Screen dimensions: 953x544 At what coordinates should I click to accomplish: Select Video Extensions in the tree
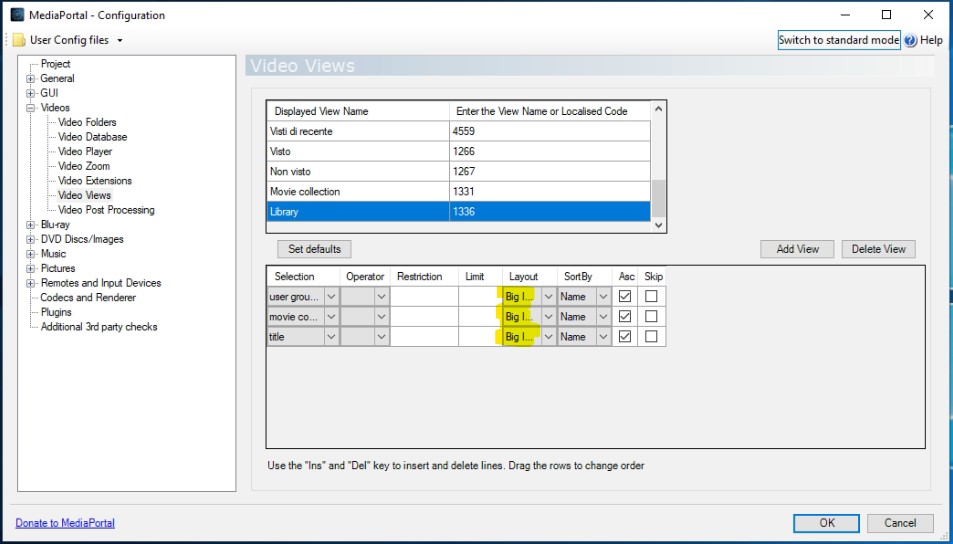(x=95, y=181)
